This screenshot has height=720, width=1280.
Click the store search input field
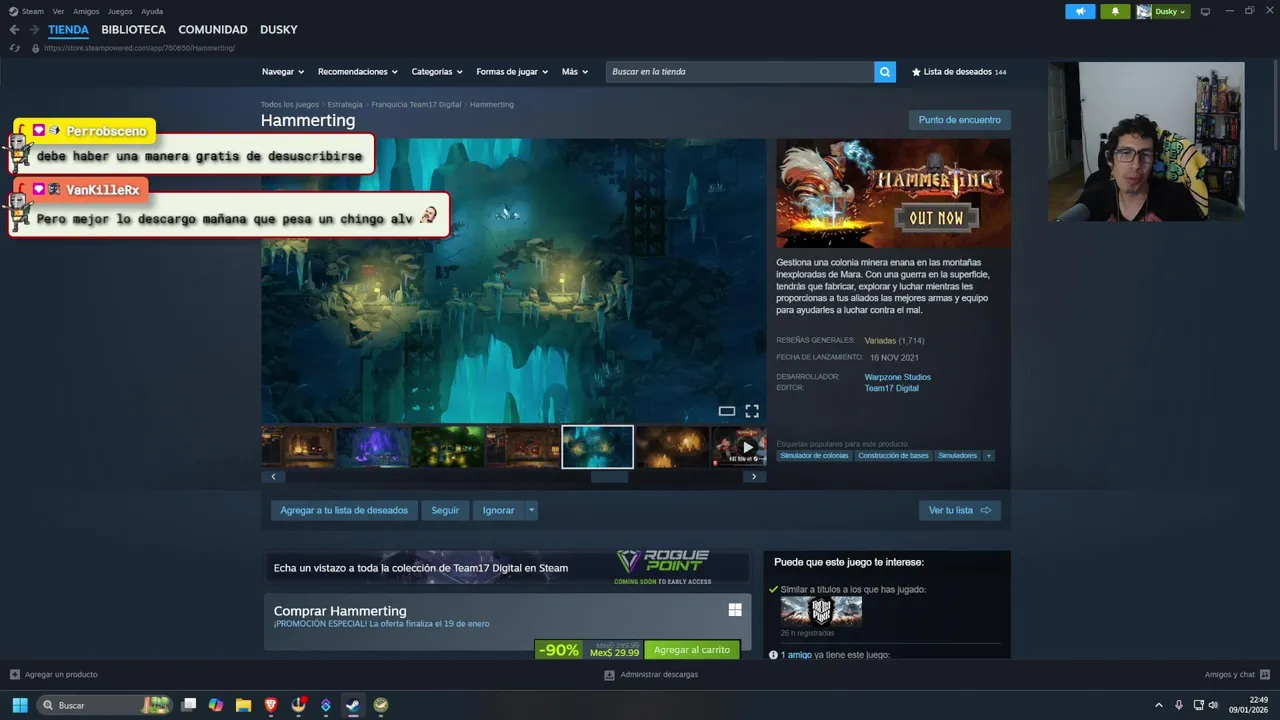pyautogui.click(x=740, y=72)
